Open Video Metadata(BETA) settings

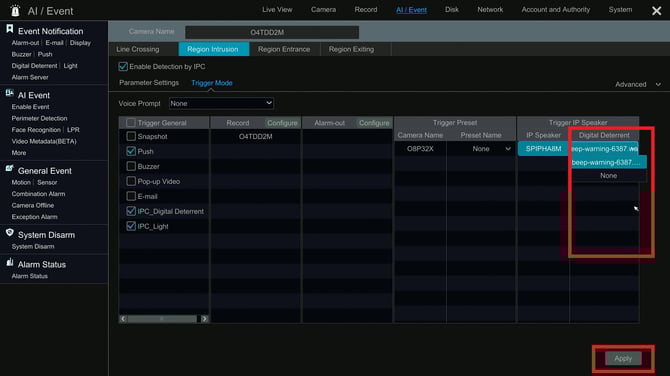44,141
